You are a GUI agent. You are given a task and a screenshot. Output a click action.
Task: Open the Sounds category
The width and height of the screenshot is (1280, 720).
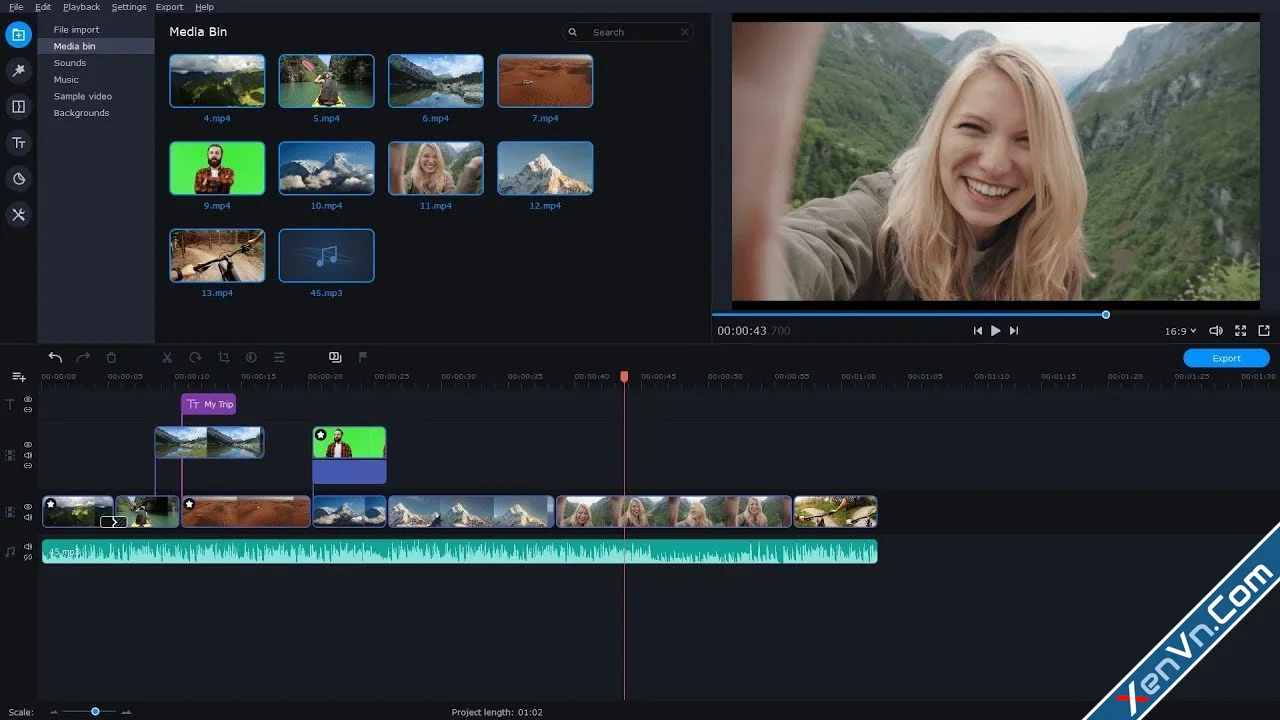(70, 63)
